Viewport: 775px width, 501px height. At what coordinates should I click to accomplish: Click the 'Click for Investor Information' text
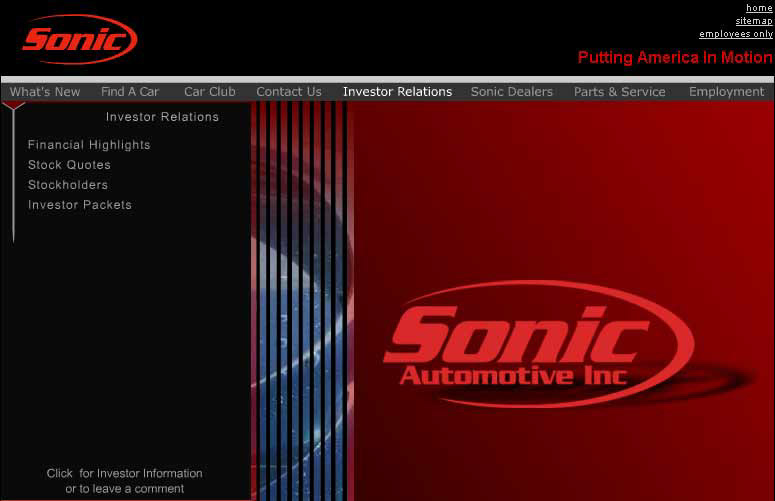[x=125, y=473]
